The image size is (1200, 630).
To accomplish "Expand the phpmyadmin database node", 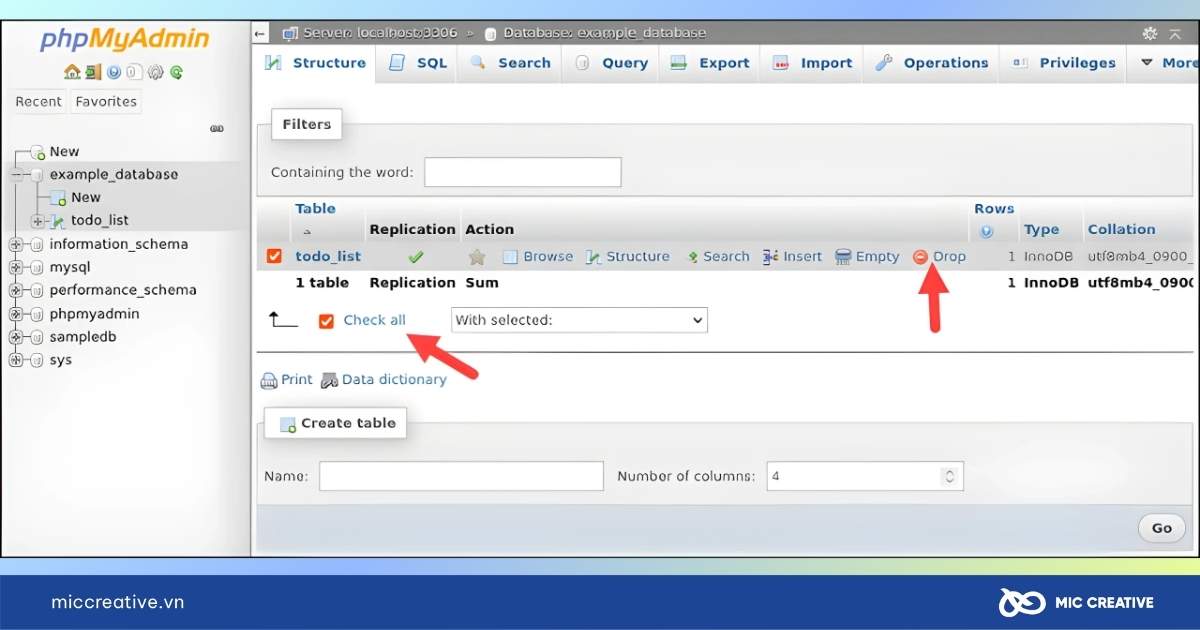I will [x=15, y=314].
